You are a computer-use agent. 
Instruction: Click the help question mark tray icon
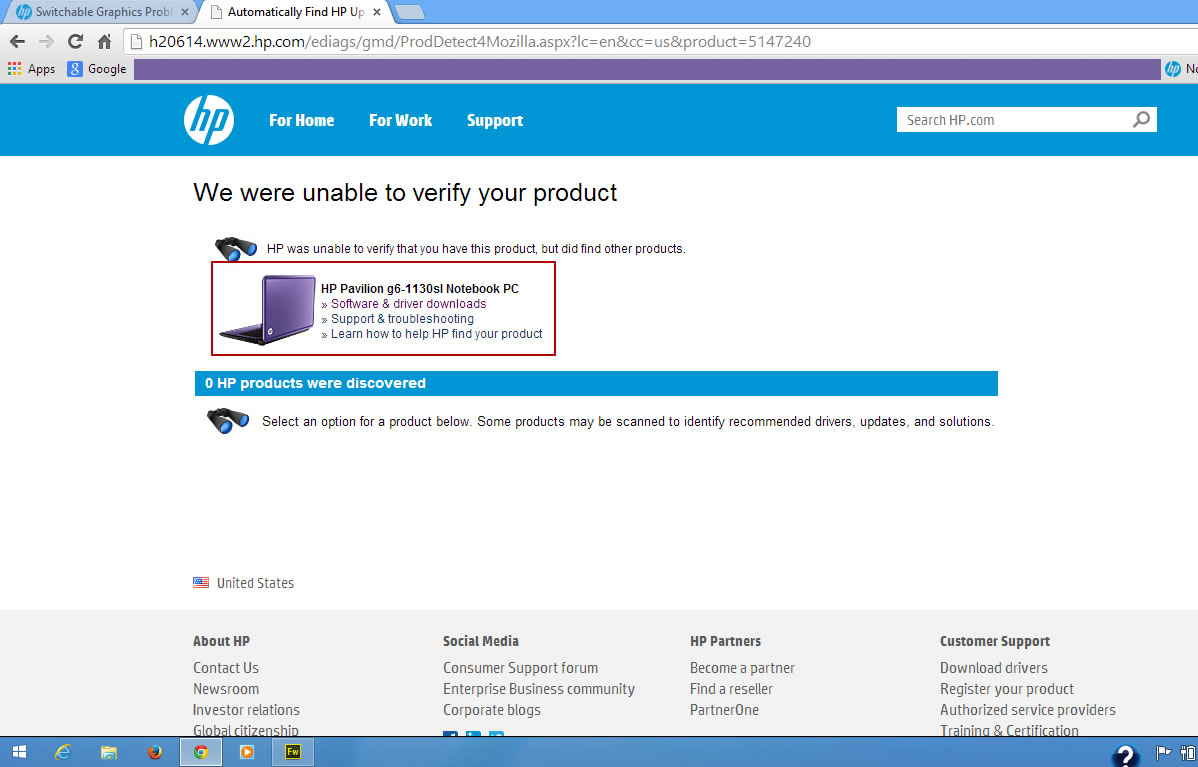click(x=1125, y=755)
